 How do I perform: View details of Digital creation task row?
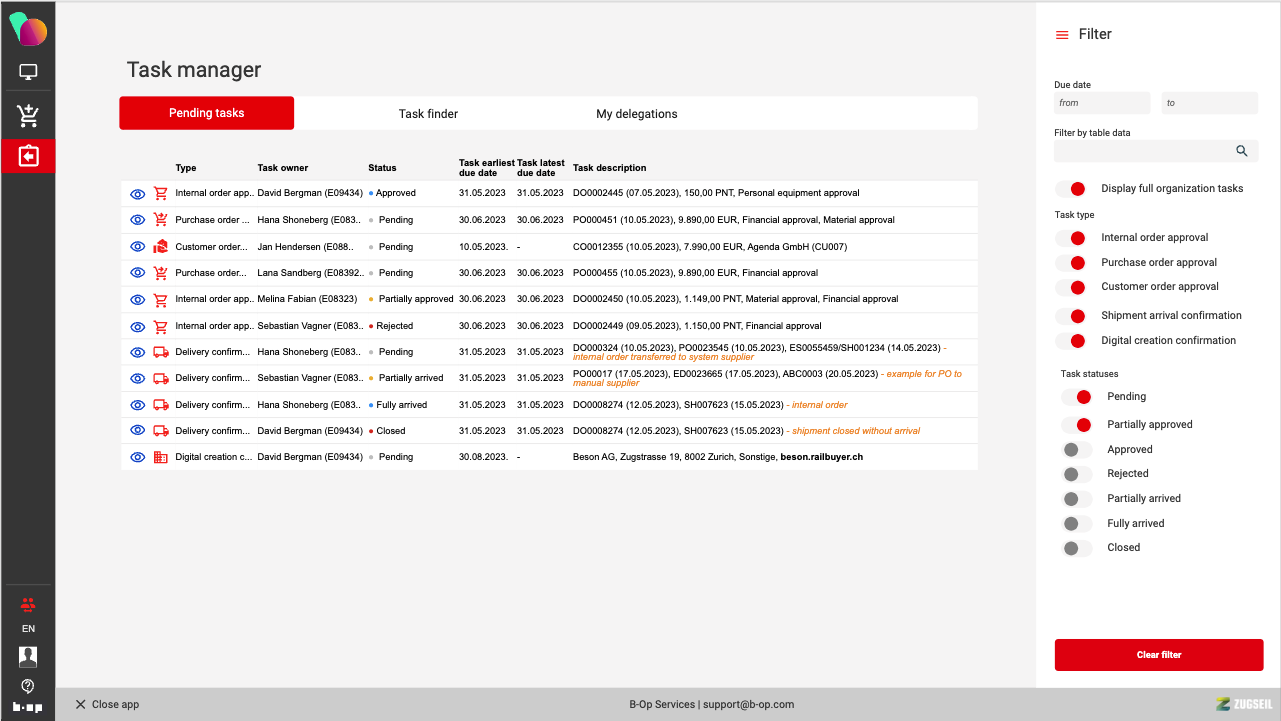coord(138,457)
